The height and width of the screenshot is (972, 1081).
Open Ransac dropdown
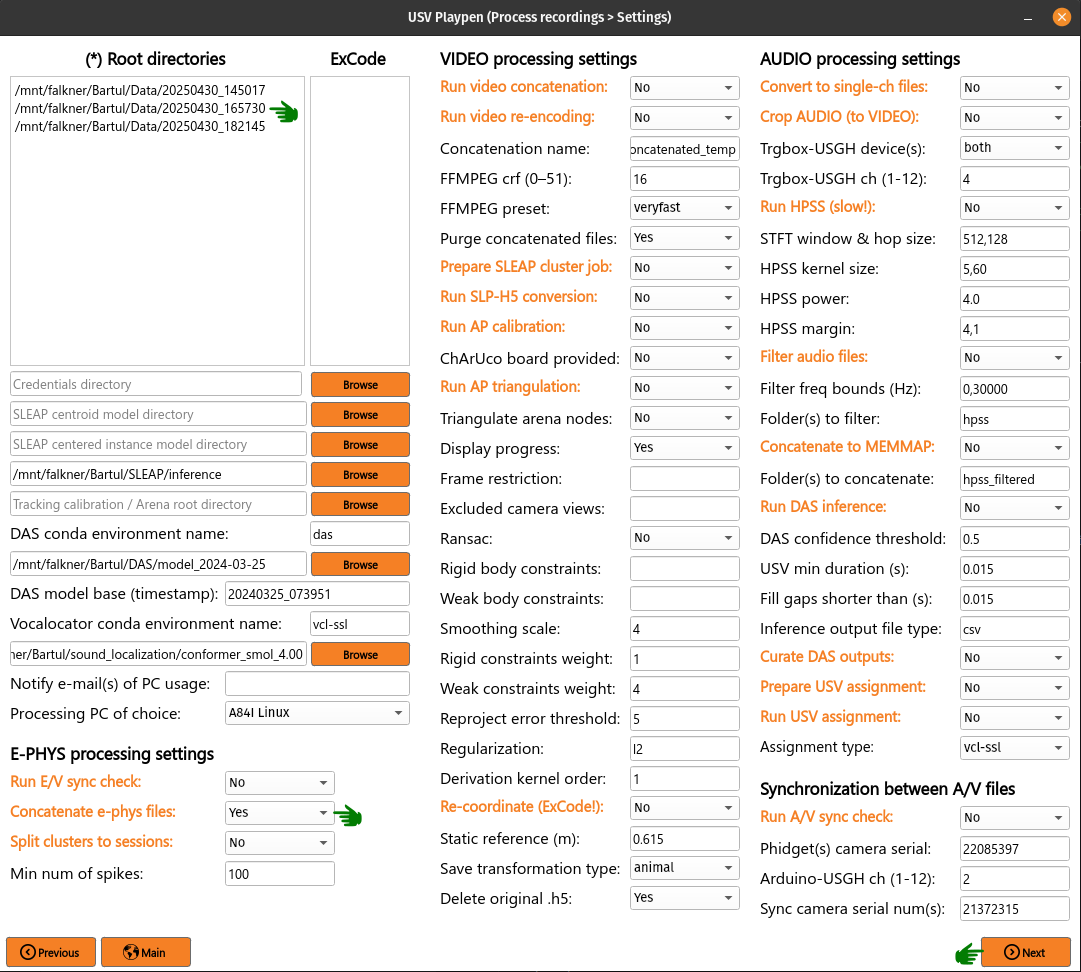[684, 538]
